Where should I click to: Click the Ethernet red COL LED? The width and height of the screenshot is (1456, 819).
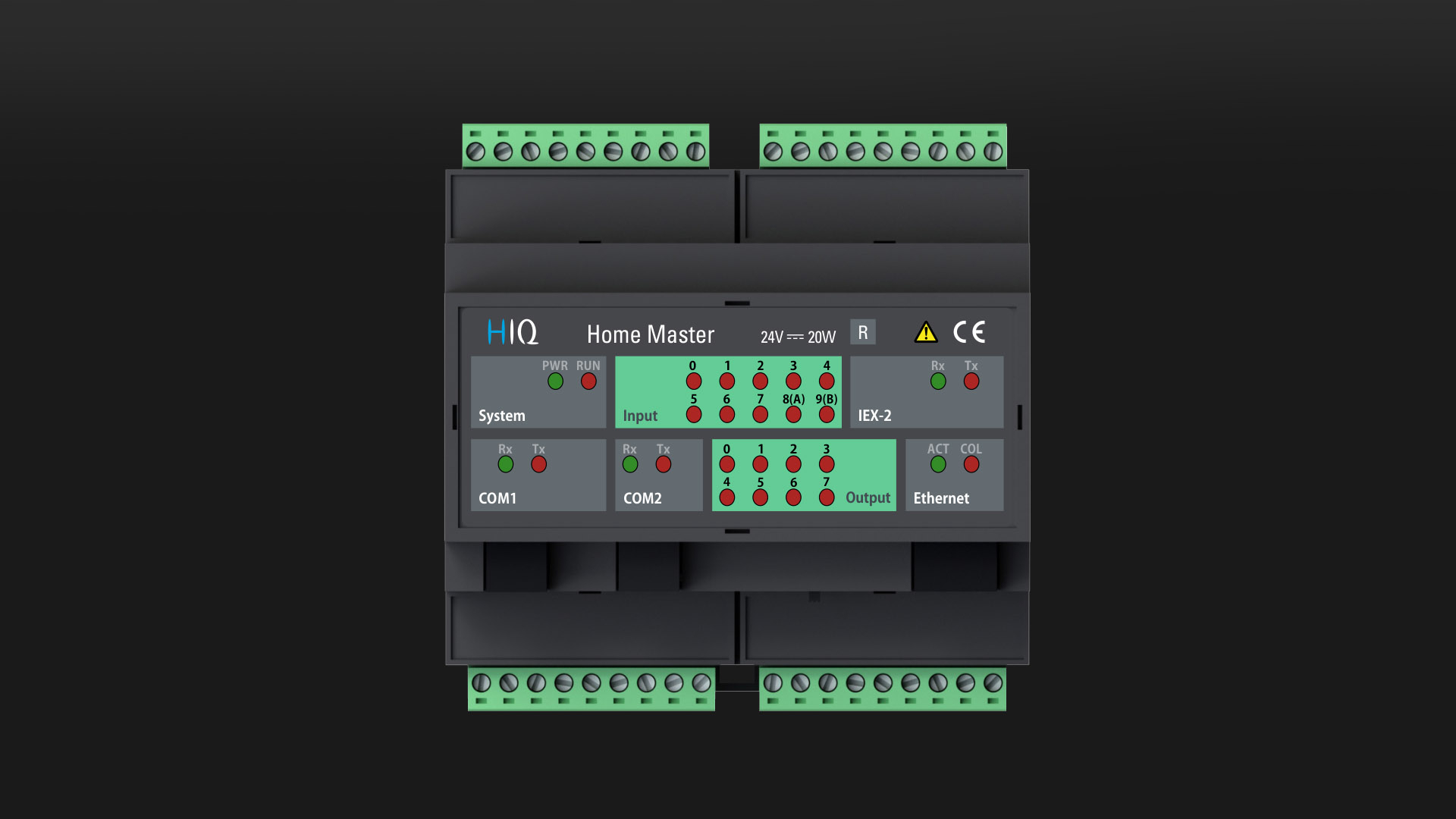pyautogui.click(x=971, y=464)
